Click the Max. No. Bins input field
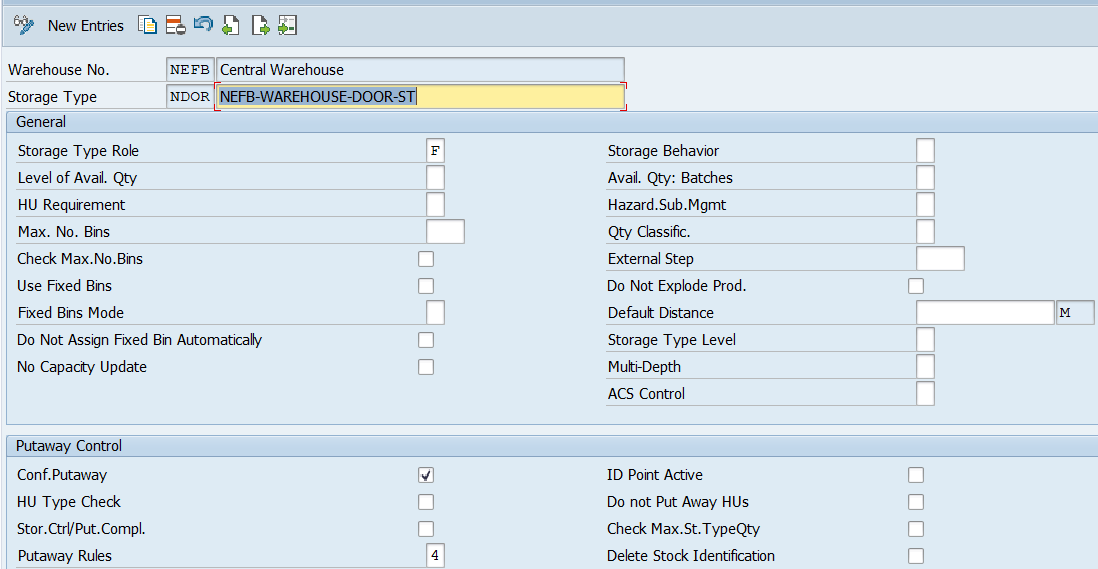 tap(445, 232)
